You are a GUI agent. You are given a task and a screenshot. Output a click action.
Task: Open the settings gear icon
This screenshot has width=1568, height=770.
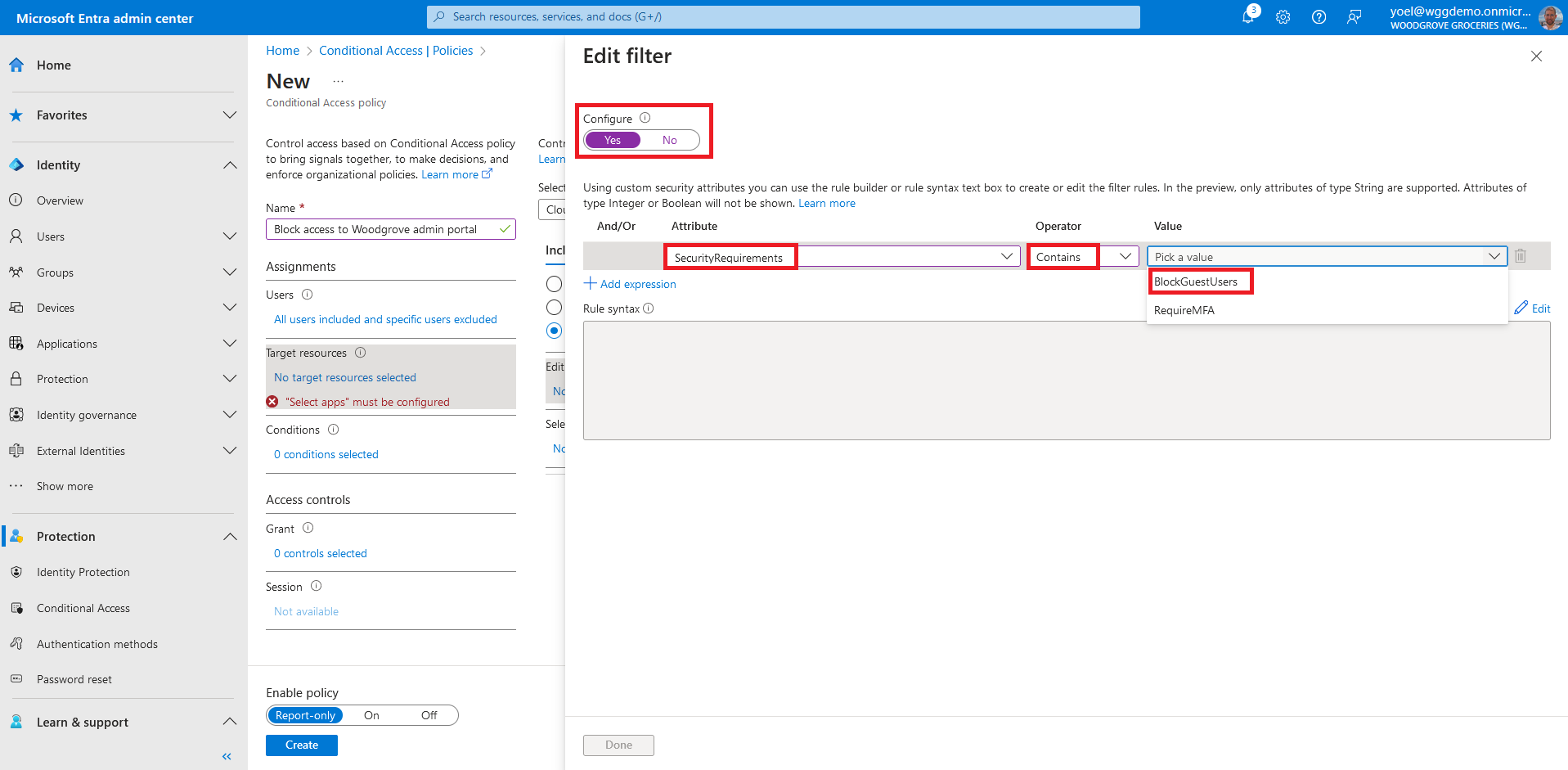pos(1283,17)
